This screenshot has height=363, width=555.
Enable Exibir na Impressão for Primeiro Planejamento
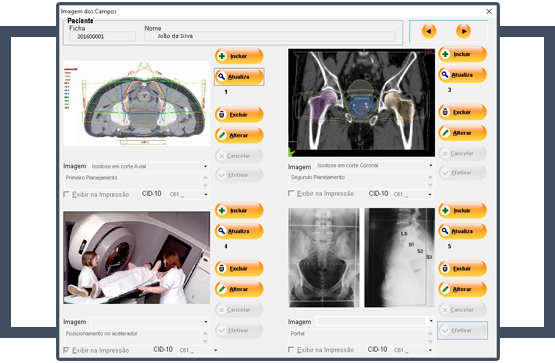coord(66,194)
